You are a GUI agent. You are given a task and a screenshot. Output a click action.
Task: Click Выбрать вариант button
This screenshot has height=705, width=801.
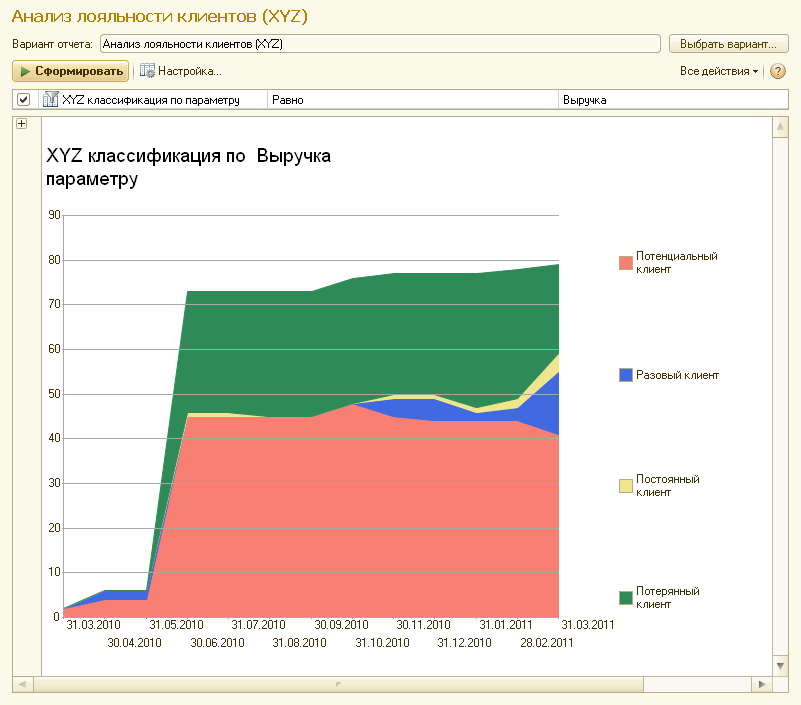[728, 44]
